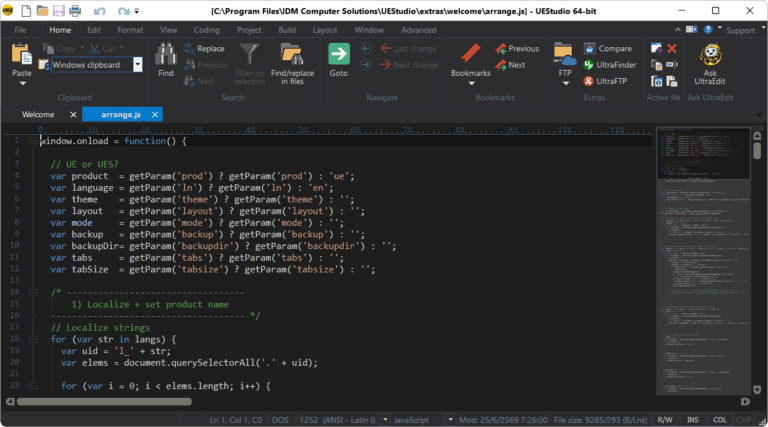
Task: Switch to the Format ribbon tab
Action: coord(130,30)
